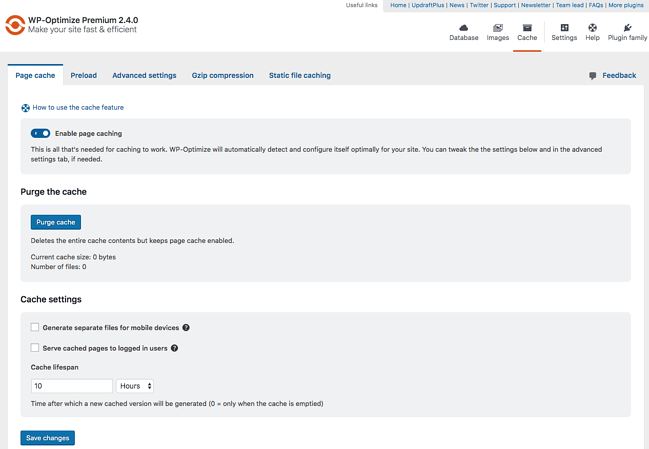Switch to Advanced settings tab
Viewport: 649px width, 449px height.
coord(144,75)
